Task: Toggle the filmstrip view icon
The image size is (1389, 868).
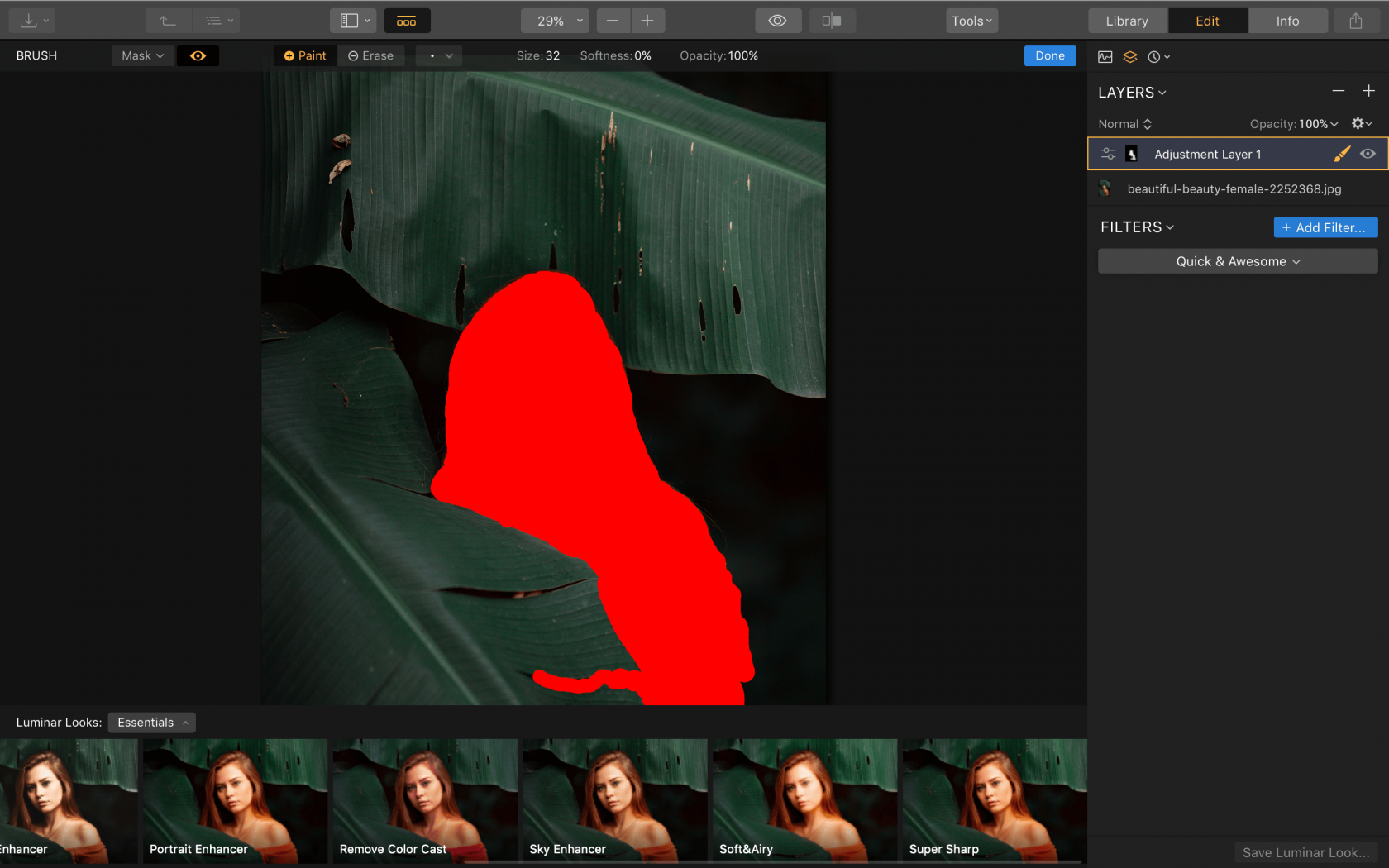Action: click(x=407, y=20)
